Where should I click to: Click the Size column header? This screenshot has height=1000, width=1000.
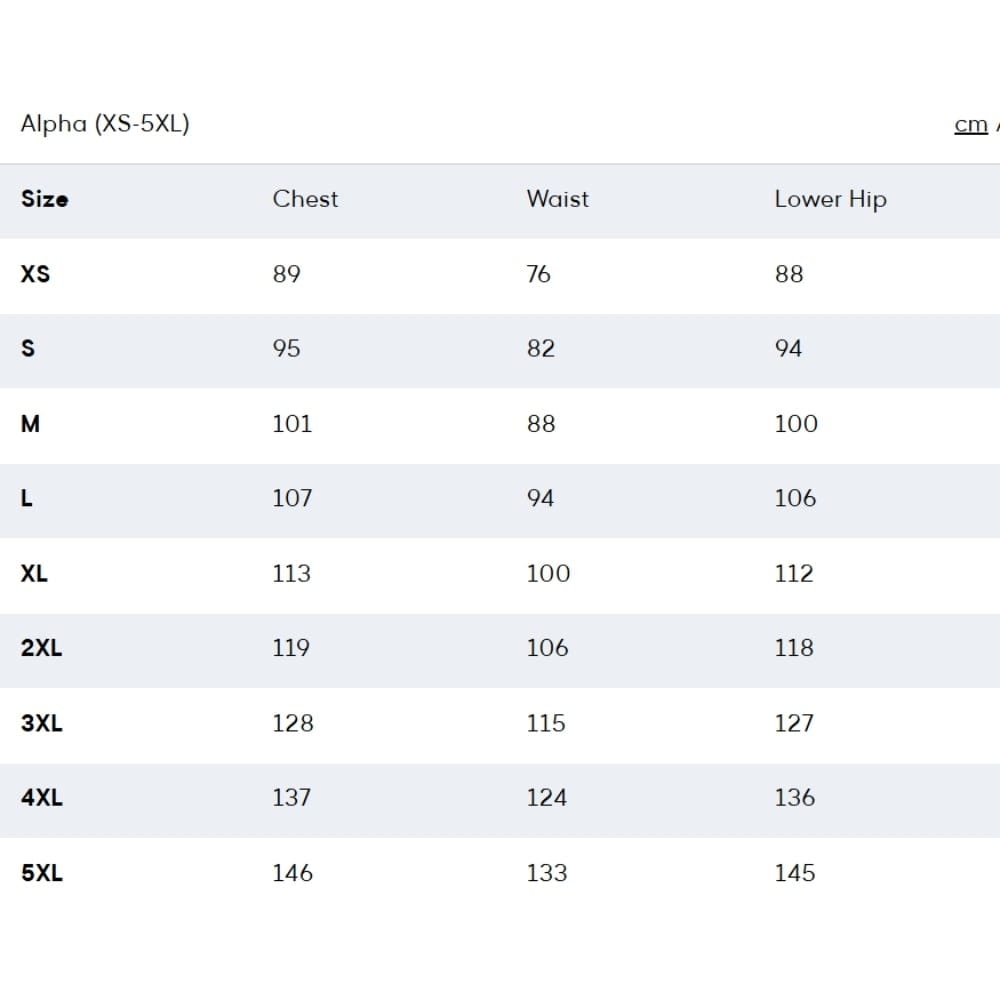click(45, 199)
